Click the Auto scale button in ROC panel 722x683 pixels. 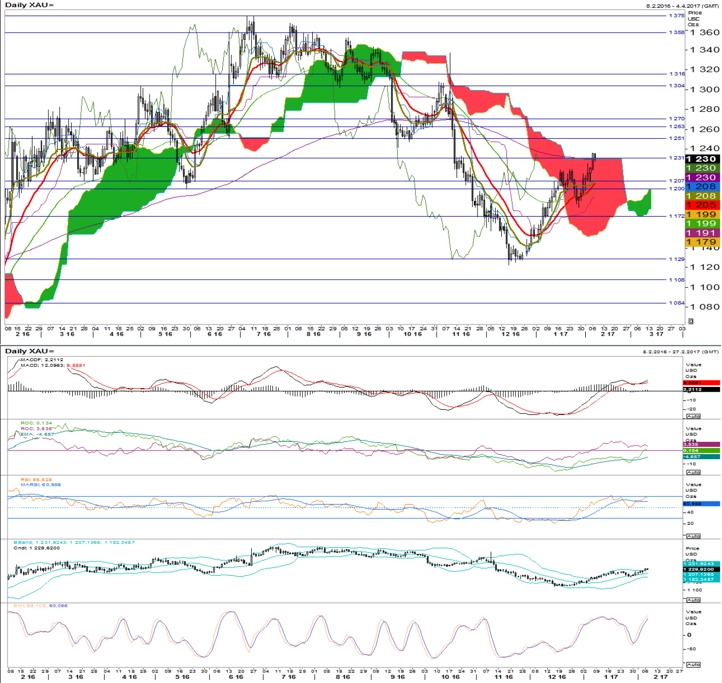693,472
